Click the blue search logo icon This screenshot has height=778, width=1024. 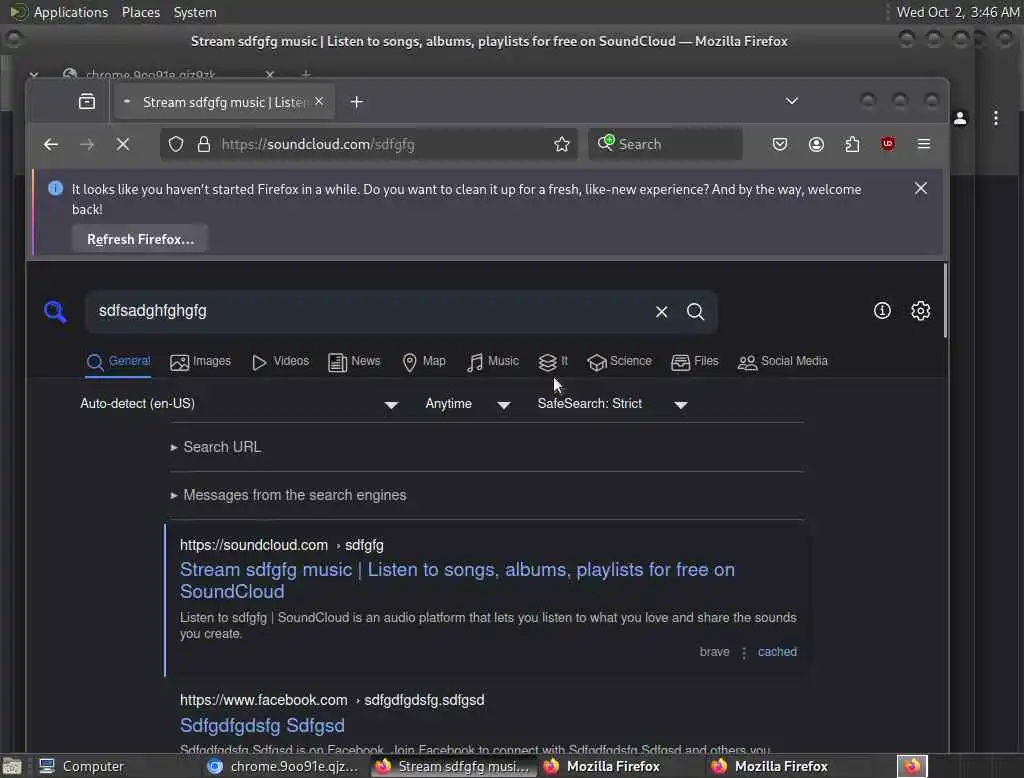tap(56, 312)
